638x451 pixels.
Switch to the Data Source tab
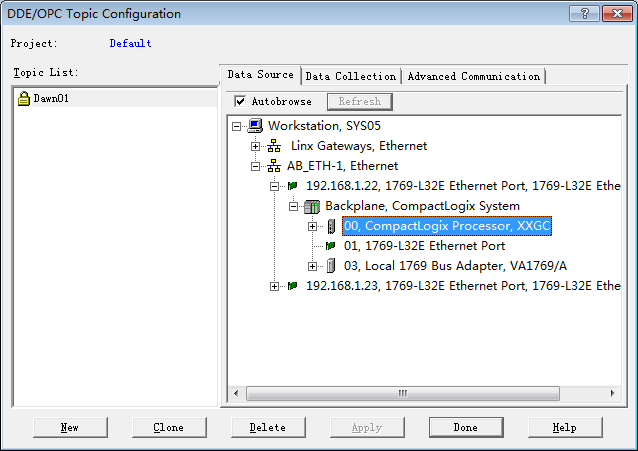(260, 75)
